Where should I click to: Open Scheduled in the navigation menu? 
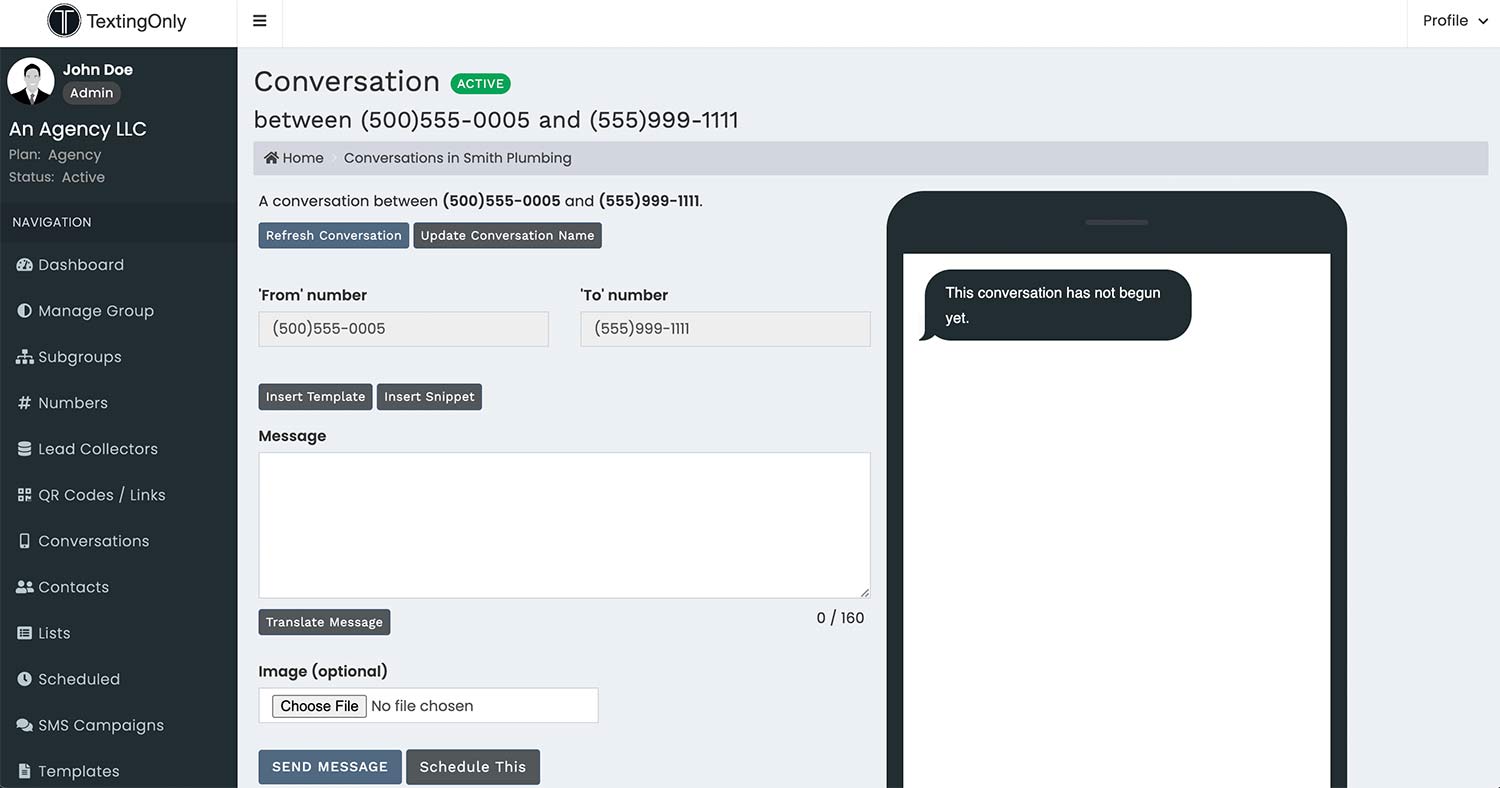(x=78, y=679)
